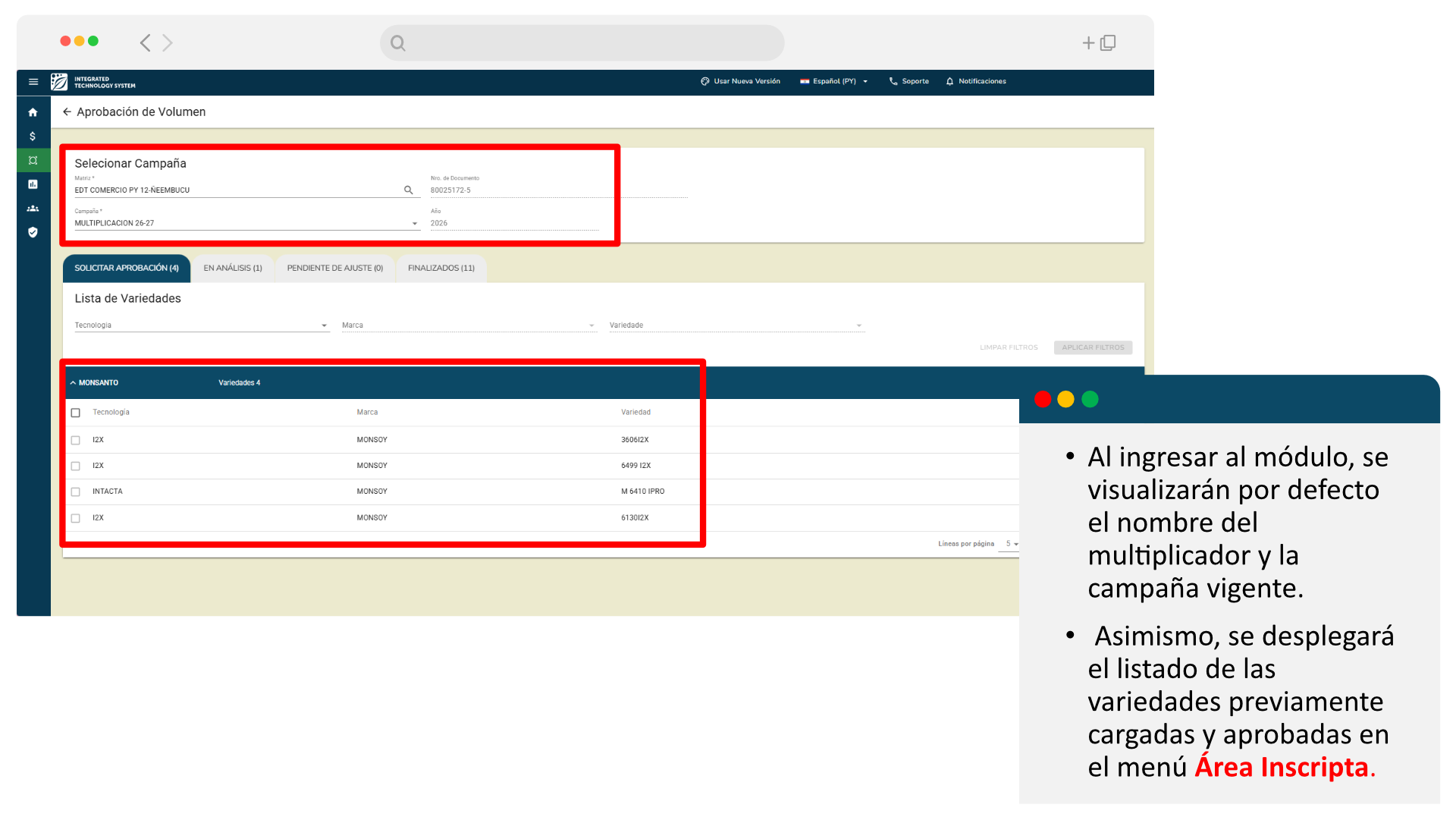Viewport: 1456px width, 820px height.
Task: Open the shield check sidebar icon
Action: point(33,233)
